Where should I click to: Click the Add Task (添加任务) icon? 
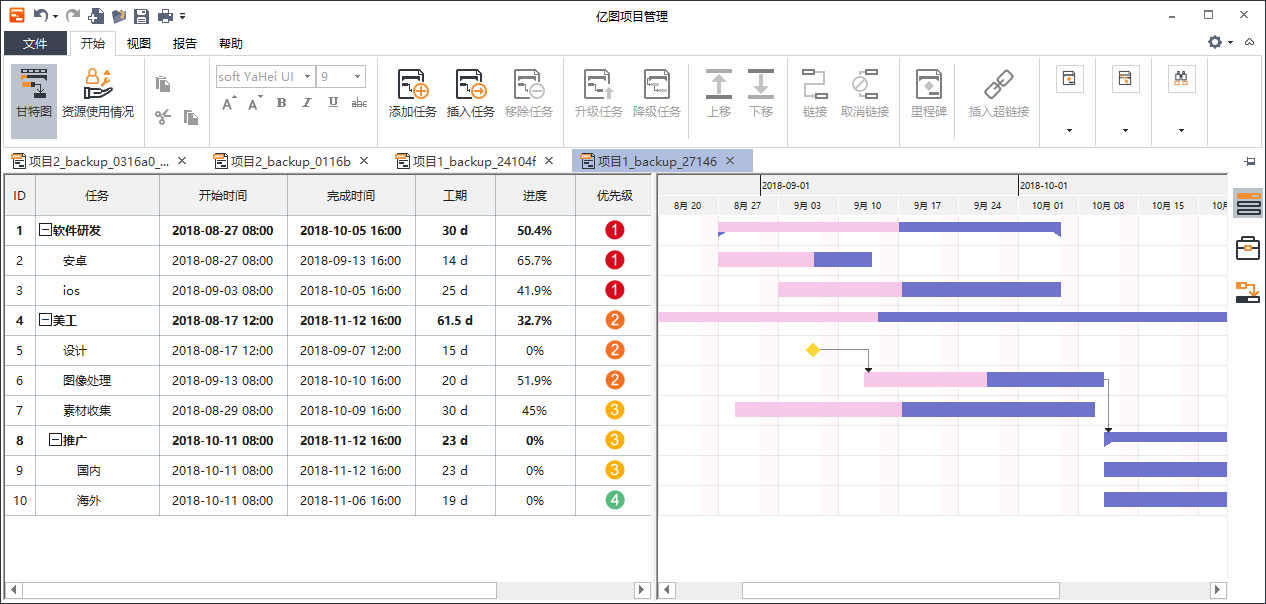[x=412, y=86]
